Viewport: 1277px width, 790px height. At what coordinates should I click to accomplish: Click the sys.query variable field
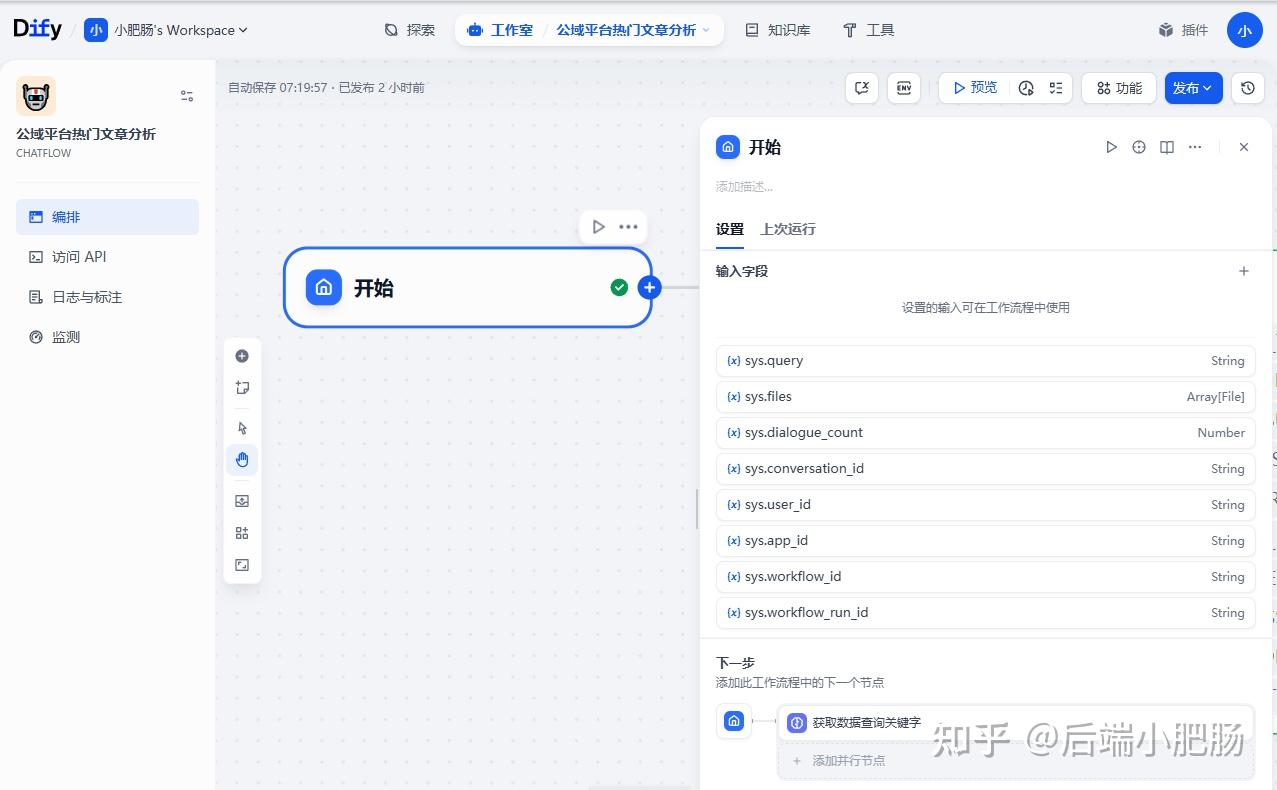point(985,360)
